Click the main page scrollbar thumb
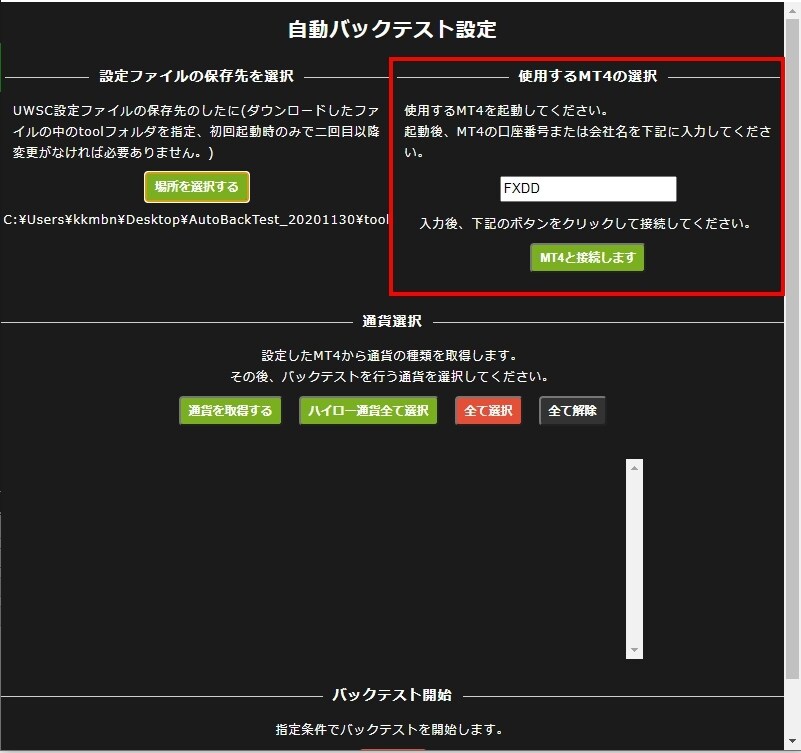Viewport: 801px width, 753px height. point(792,349)
